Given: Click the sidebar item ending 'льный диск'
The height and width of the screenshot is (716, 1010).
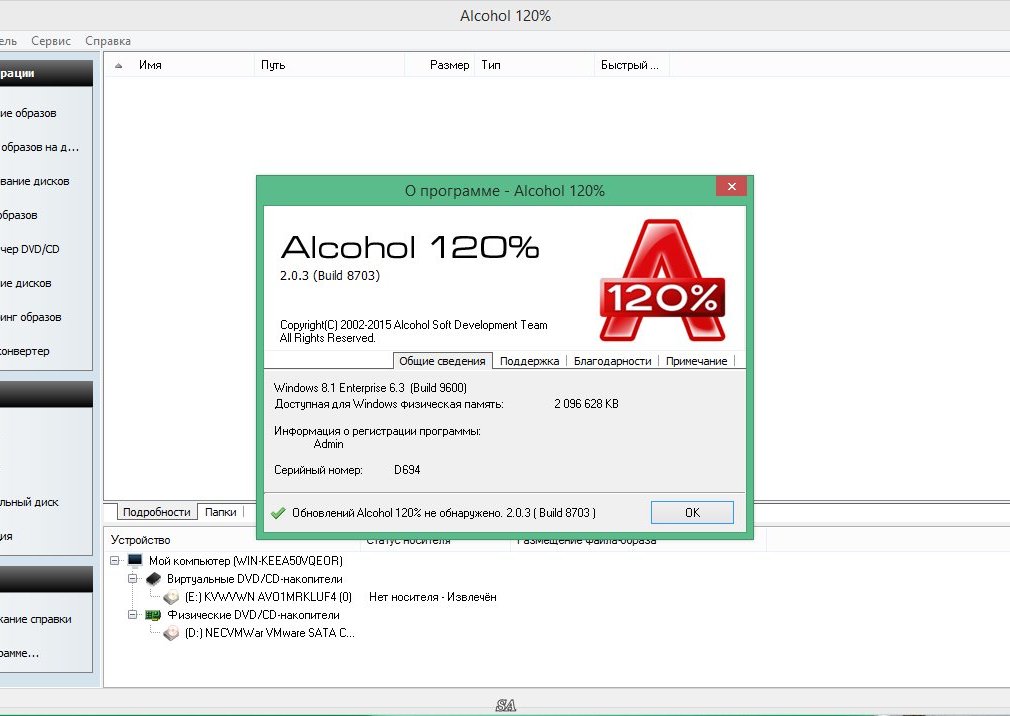Looking at the screenshot, I should click(29, 502).
